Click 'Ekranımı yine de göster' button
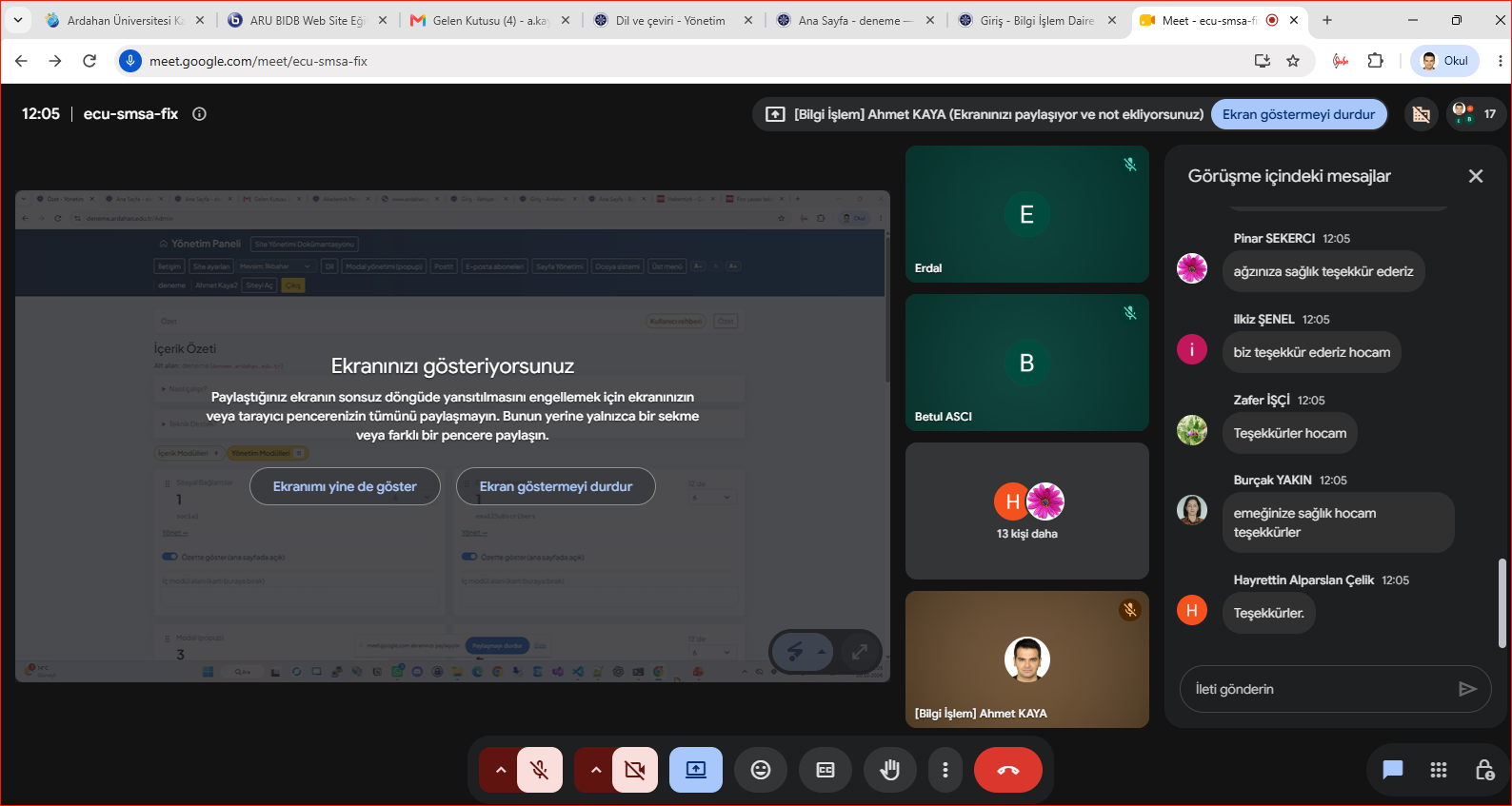The image size is (1512, 806). pyautogui.click(x=345, y=486)
